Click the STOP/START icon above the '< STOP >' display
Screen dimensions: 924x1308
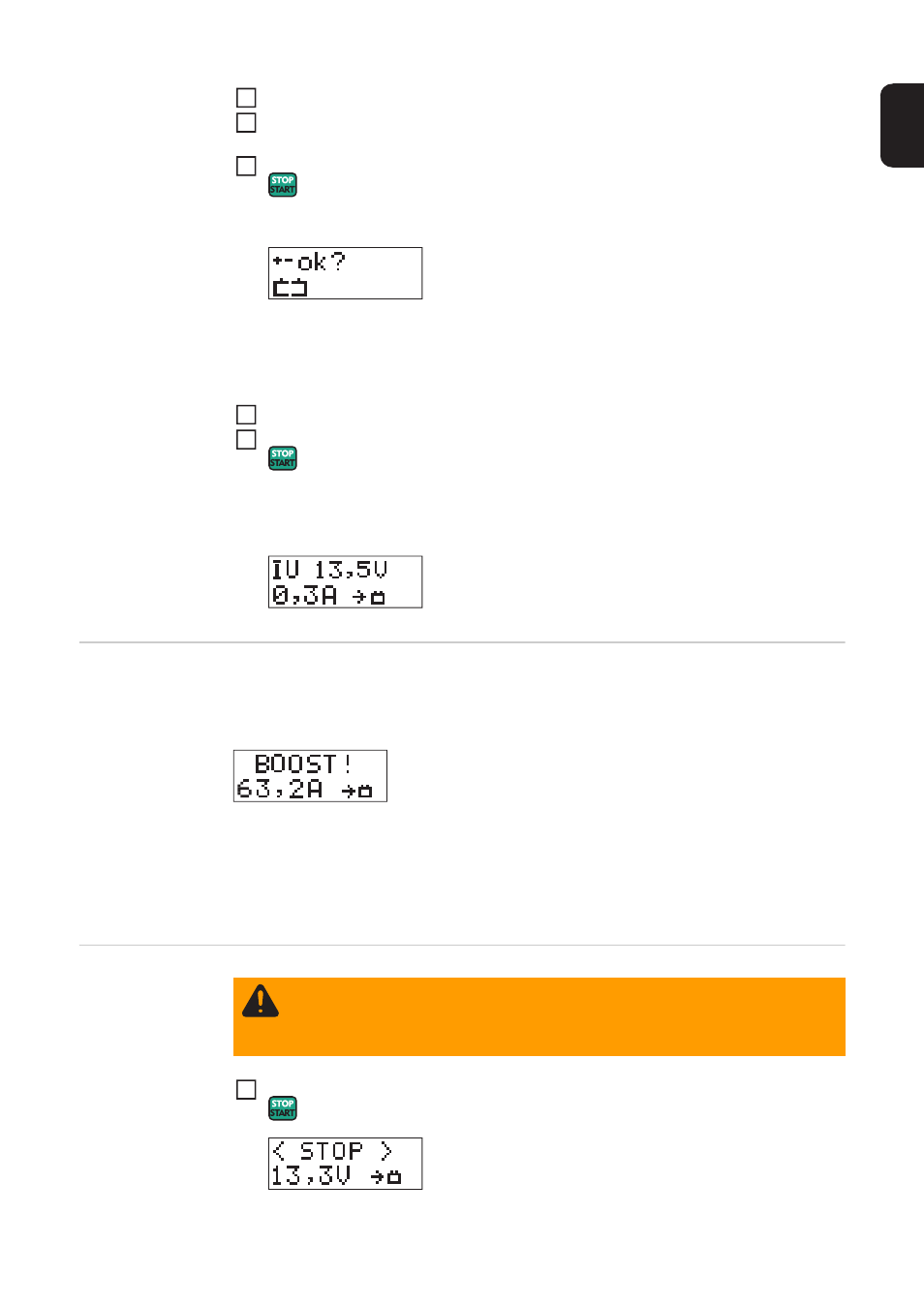pyautogui.click(x=283, y=1108)
